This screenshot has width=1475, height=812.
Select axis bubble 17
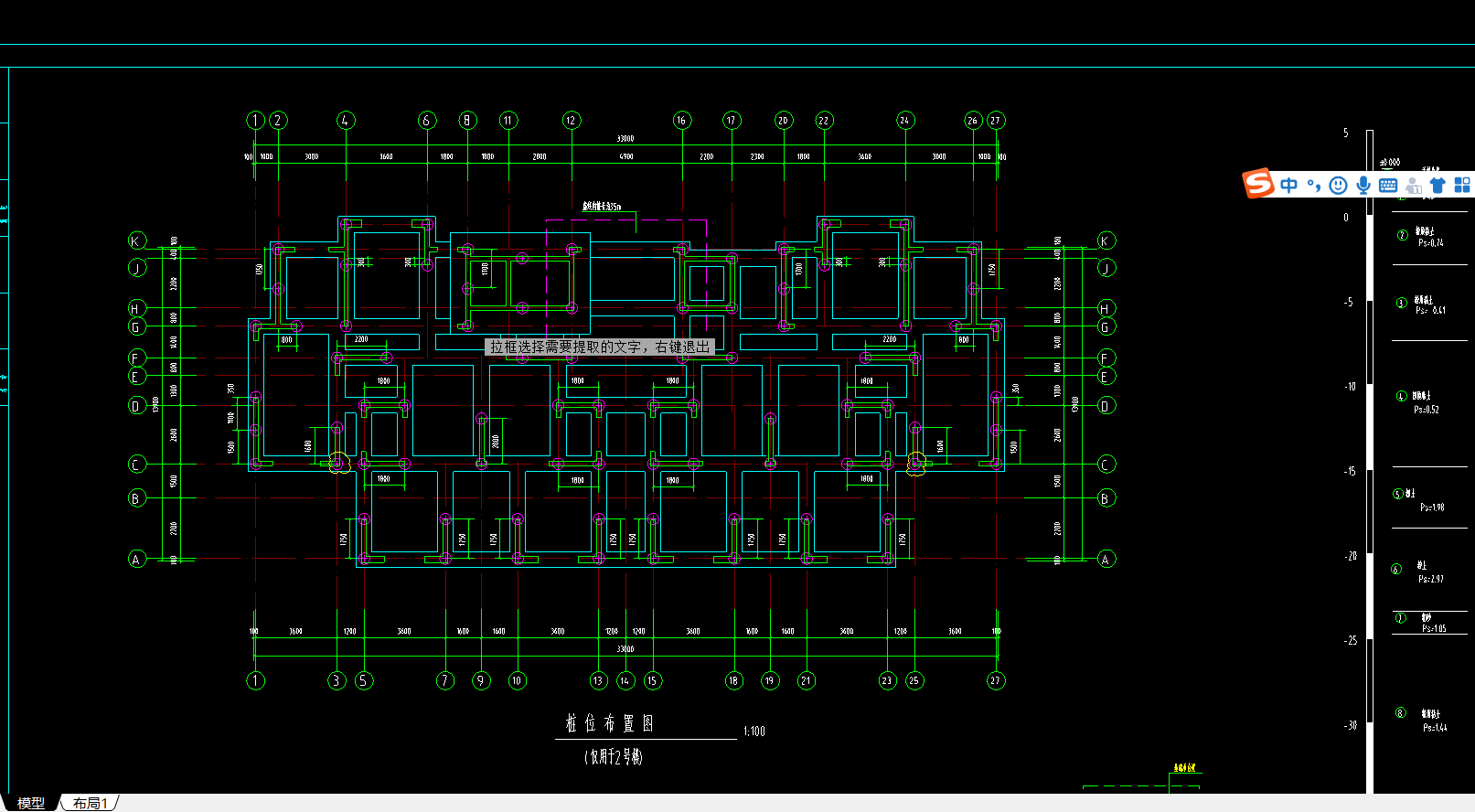731,120
